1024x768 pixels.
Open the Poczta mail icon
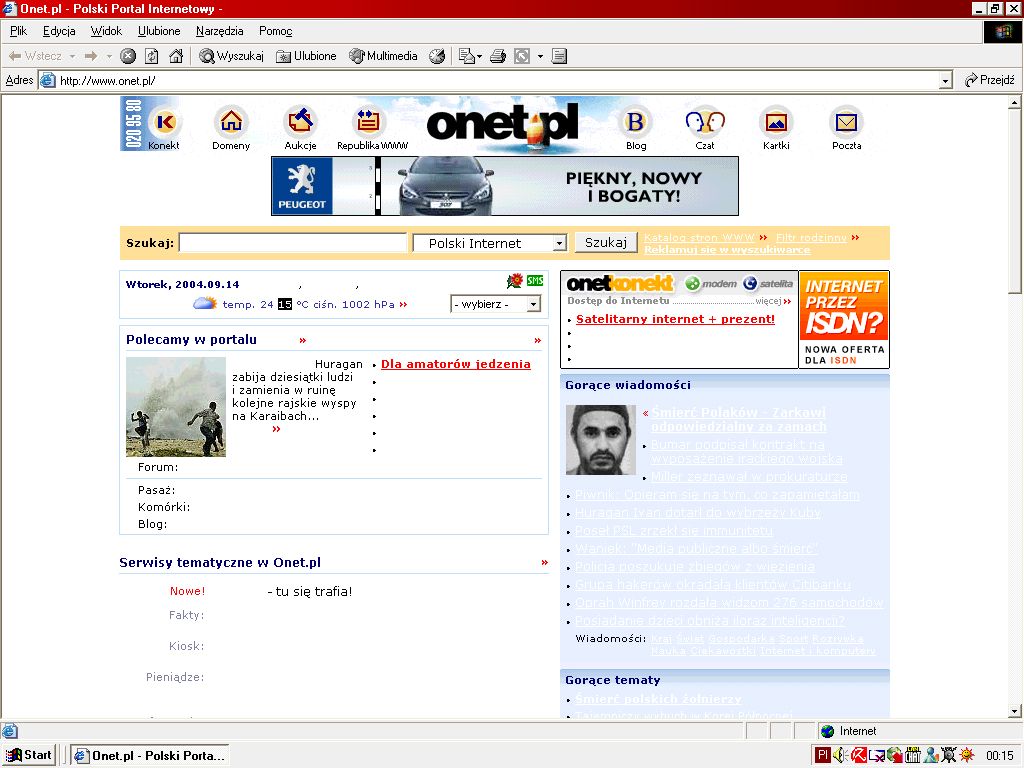pos(846,123)
